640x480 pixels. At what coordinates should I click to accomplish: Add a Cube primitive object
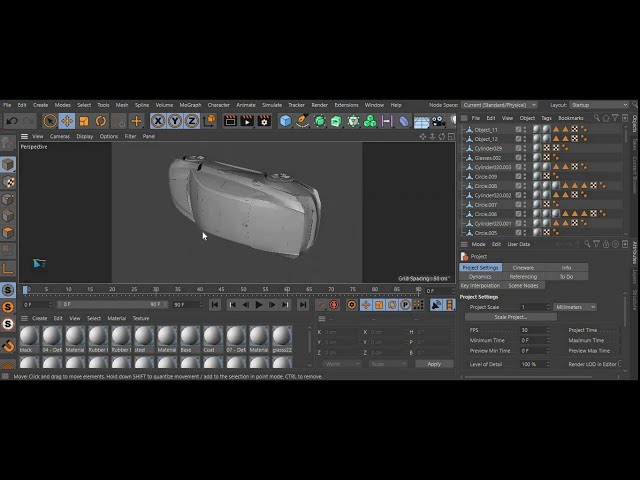click(x=286, y=121)
